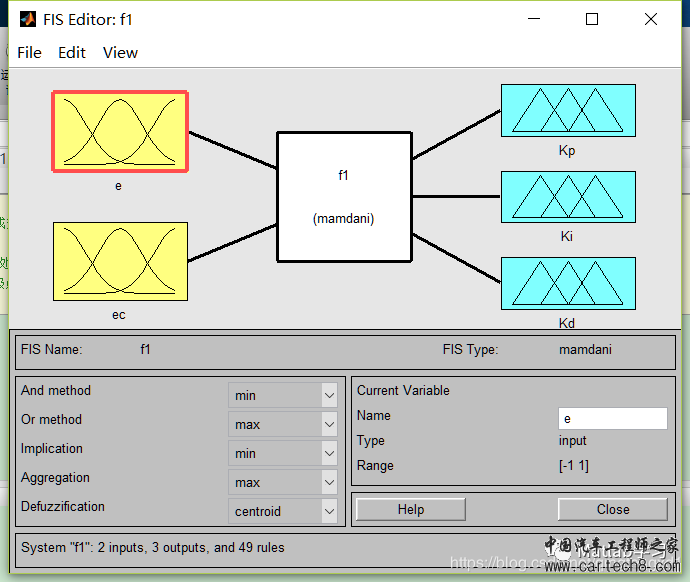The height and width of the screenshot is (582, 690).
Task: Open the File menu
Action: point(29,53)
